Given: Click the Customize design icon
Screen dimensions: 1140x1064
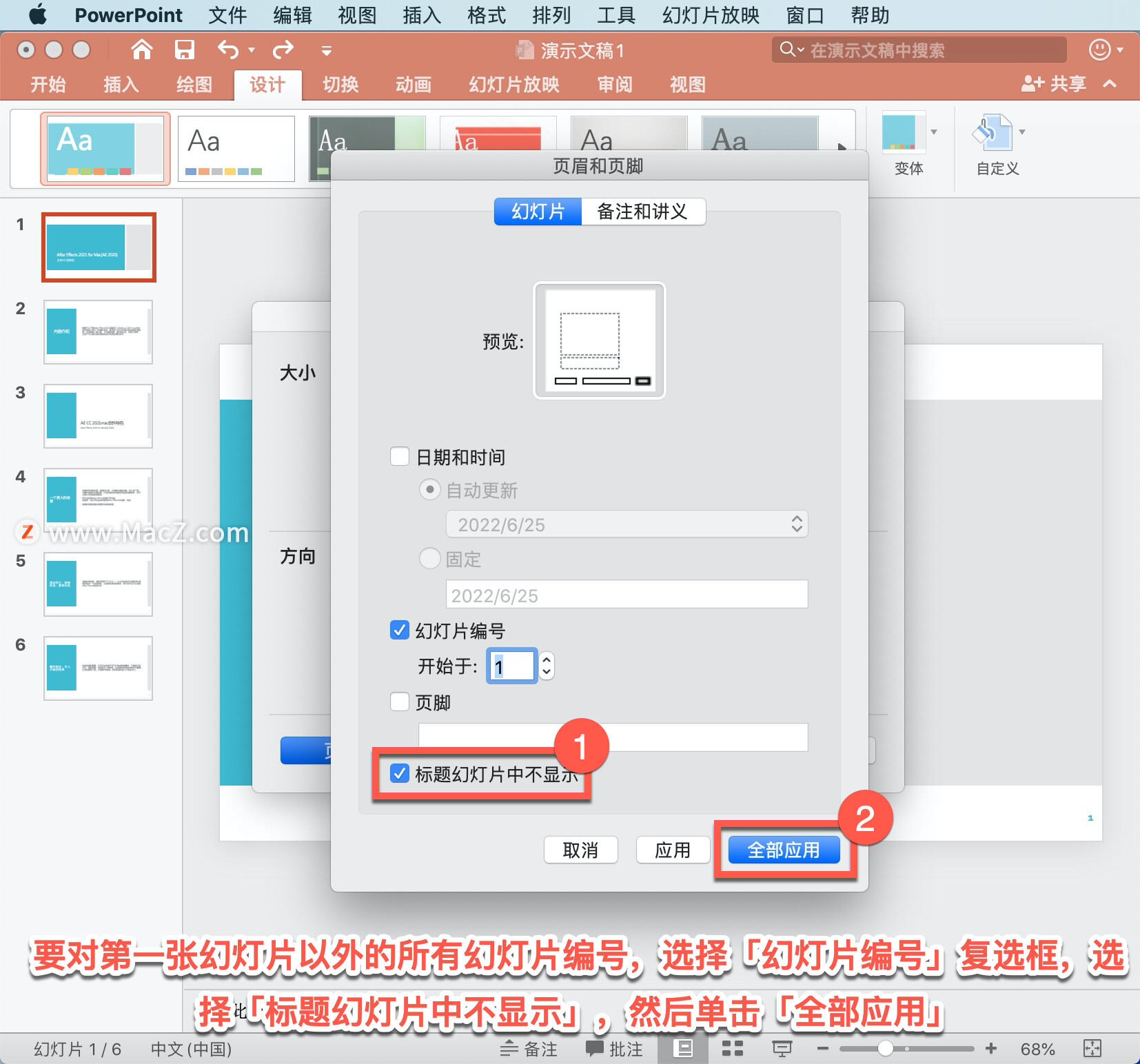Looking at the screenshot, I should [992, 132].
